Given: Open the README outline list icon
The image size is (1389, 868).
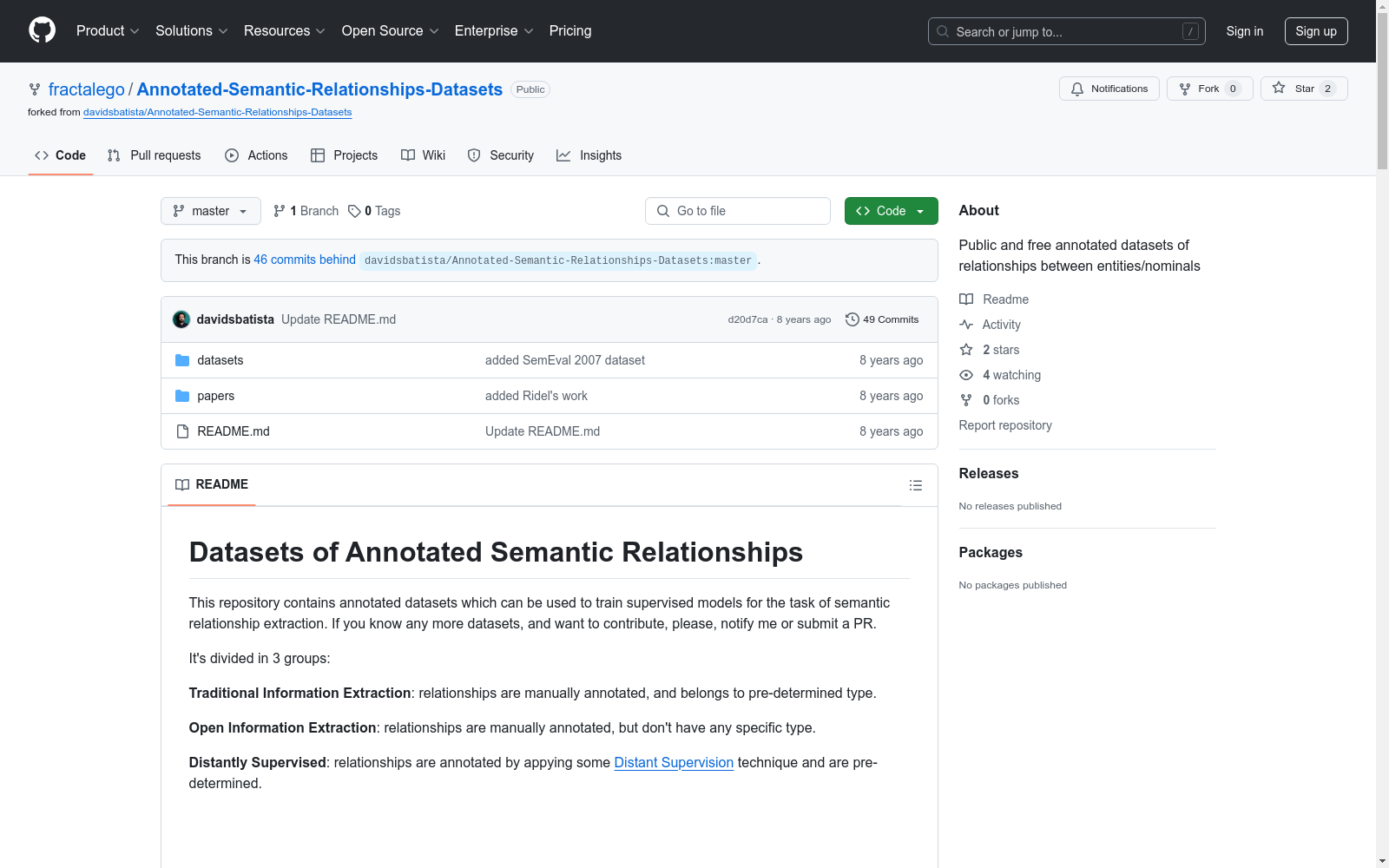Looking at the screenshot, I should [x=916, y=485].
